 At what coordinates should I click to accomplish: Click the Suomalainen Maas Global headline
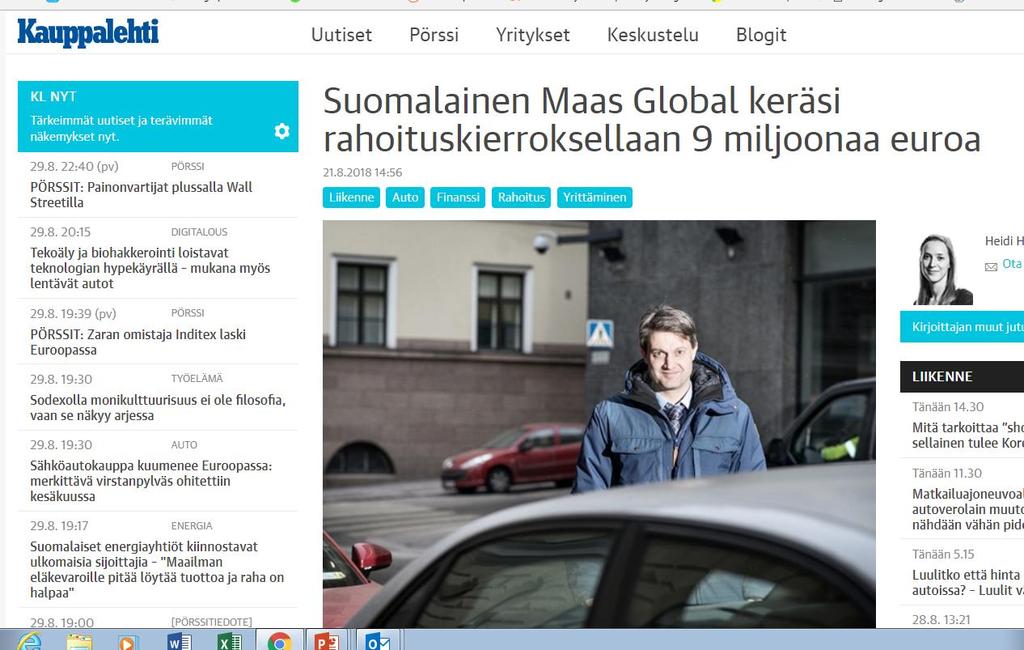coord(652,120)
